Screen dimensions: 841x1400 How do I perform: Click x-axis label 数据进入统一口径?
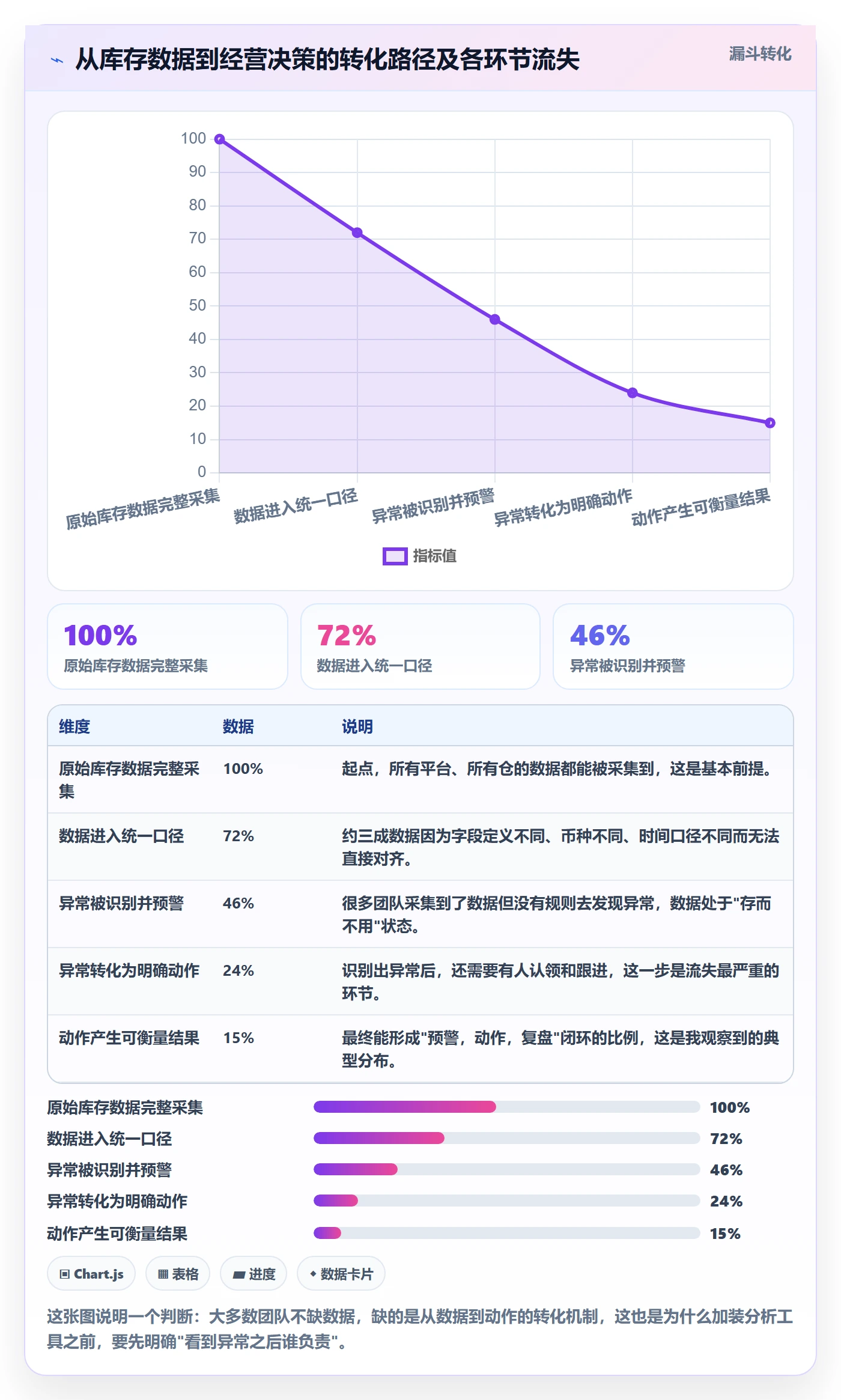point(296,505)
